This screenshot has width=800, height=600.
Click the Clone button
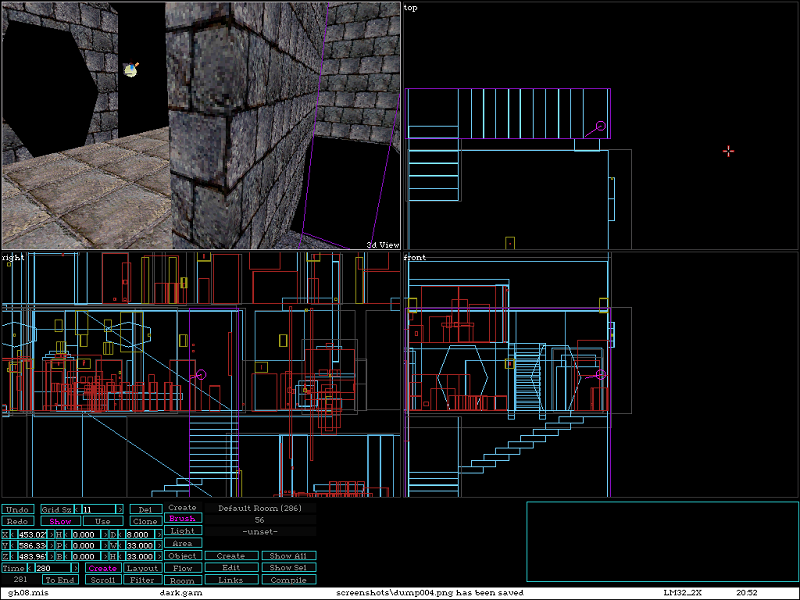click(145, 521)
